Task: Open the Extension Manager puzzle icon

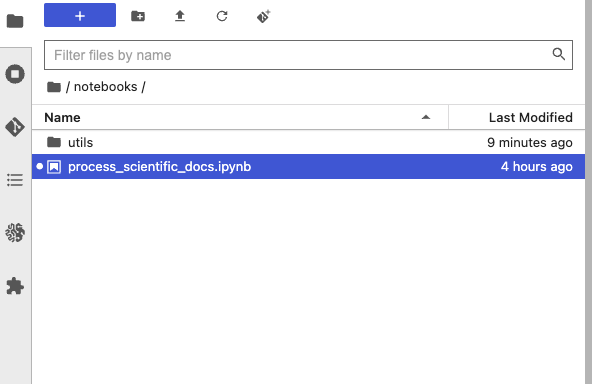Action: [x=15, y=286]
